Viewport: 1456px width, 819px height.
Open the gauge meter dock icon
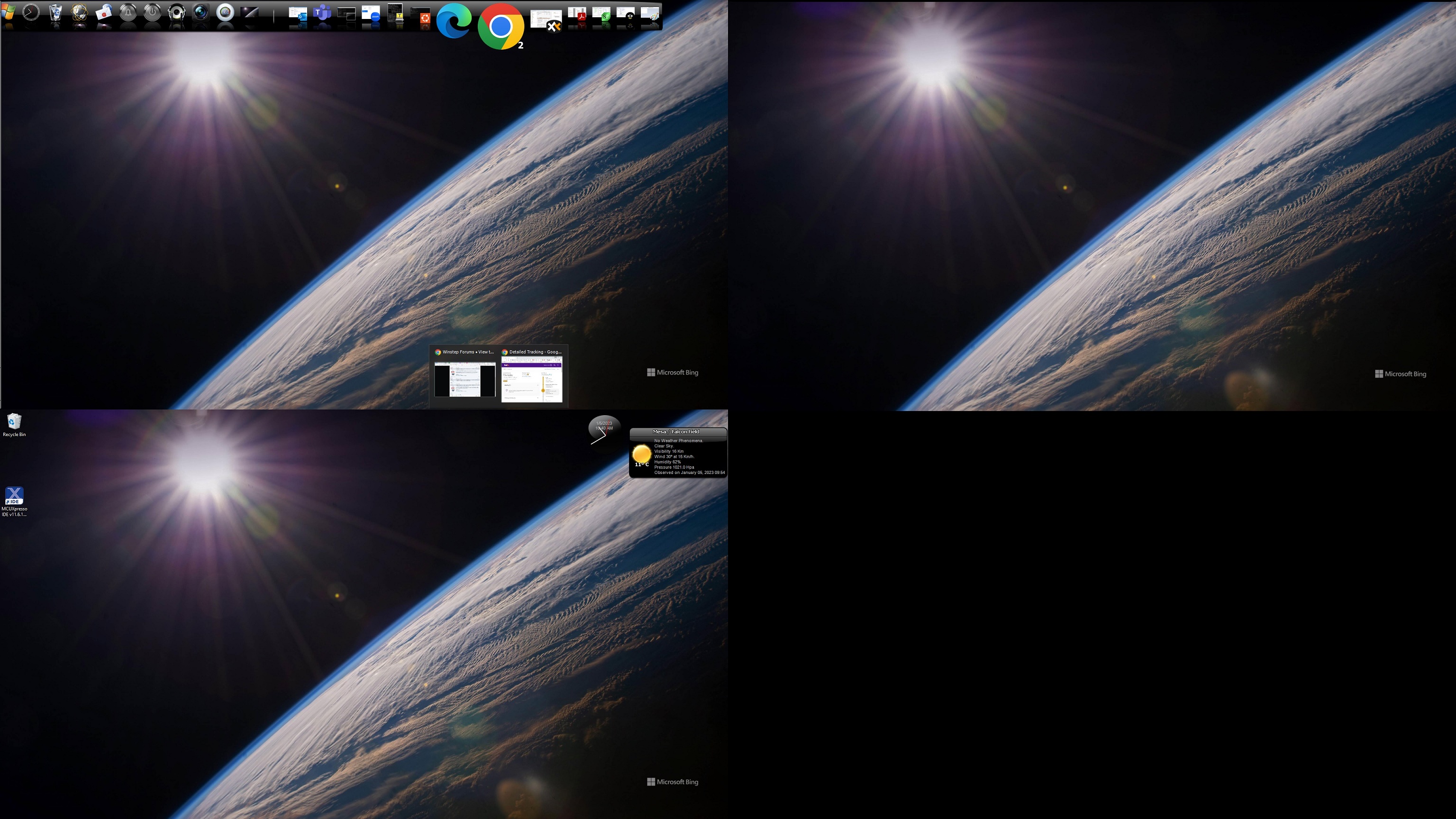[226, 12]
